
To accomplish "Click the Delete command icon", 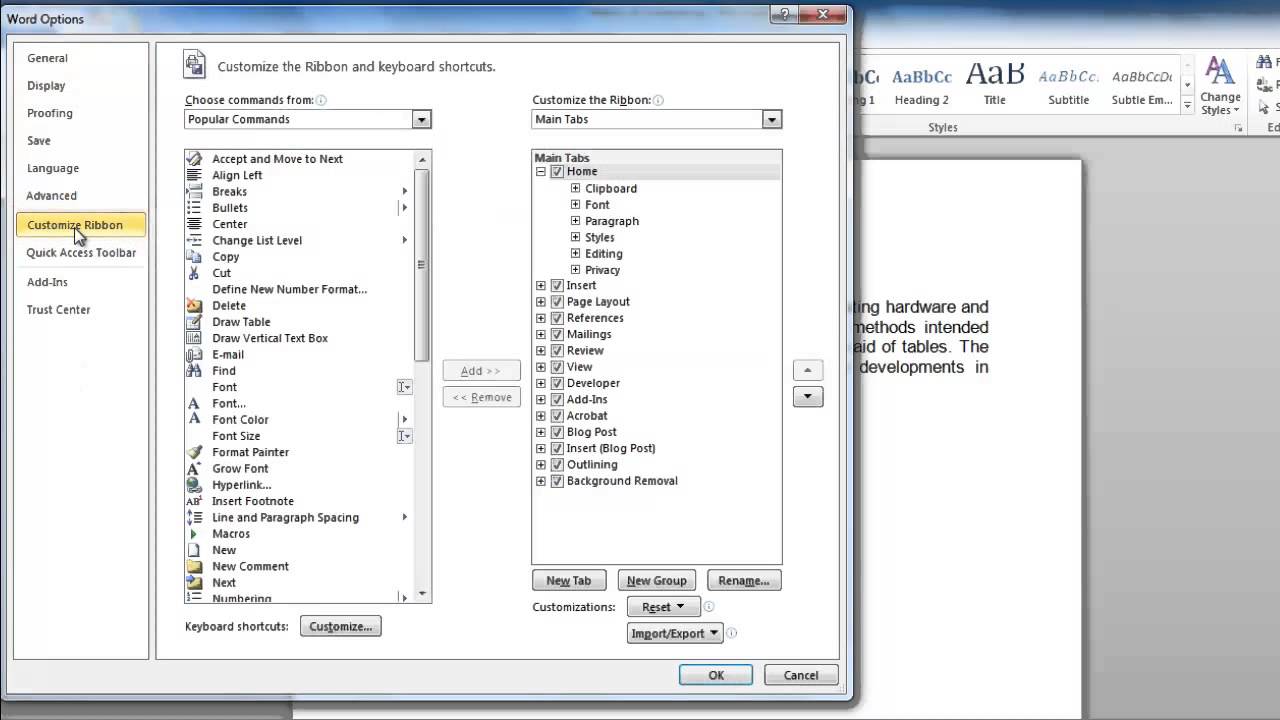I will [194, 306].
